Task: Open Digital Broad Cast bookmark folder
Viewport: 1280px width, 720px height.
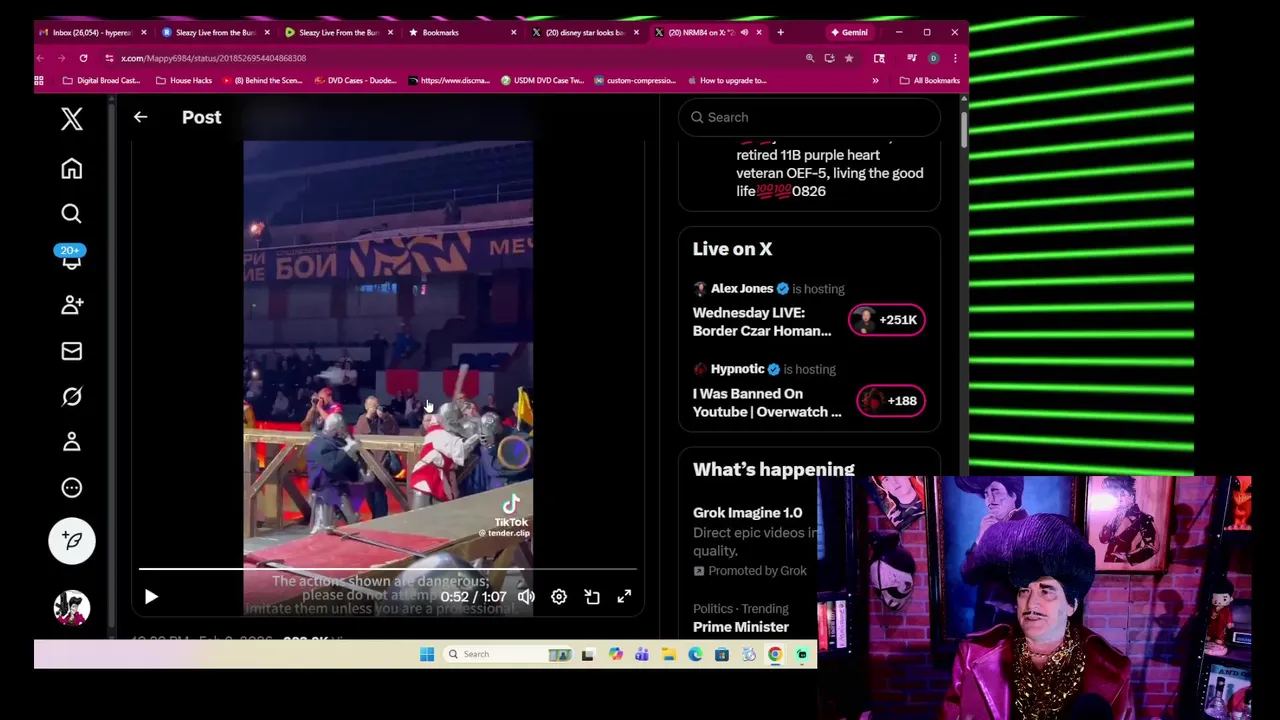Action: coord(100,80)
